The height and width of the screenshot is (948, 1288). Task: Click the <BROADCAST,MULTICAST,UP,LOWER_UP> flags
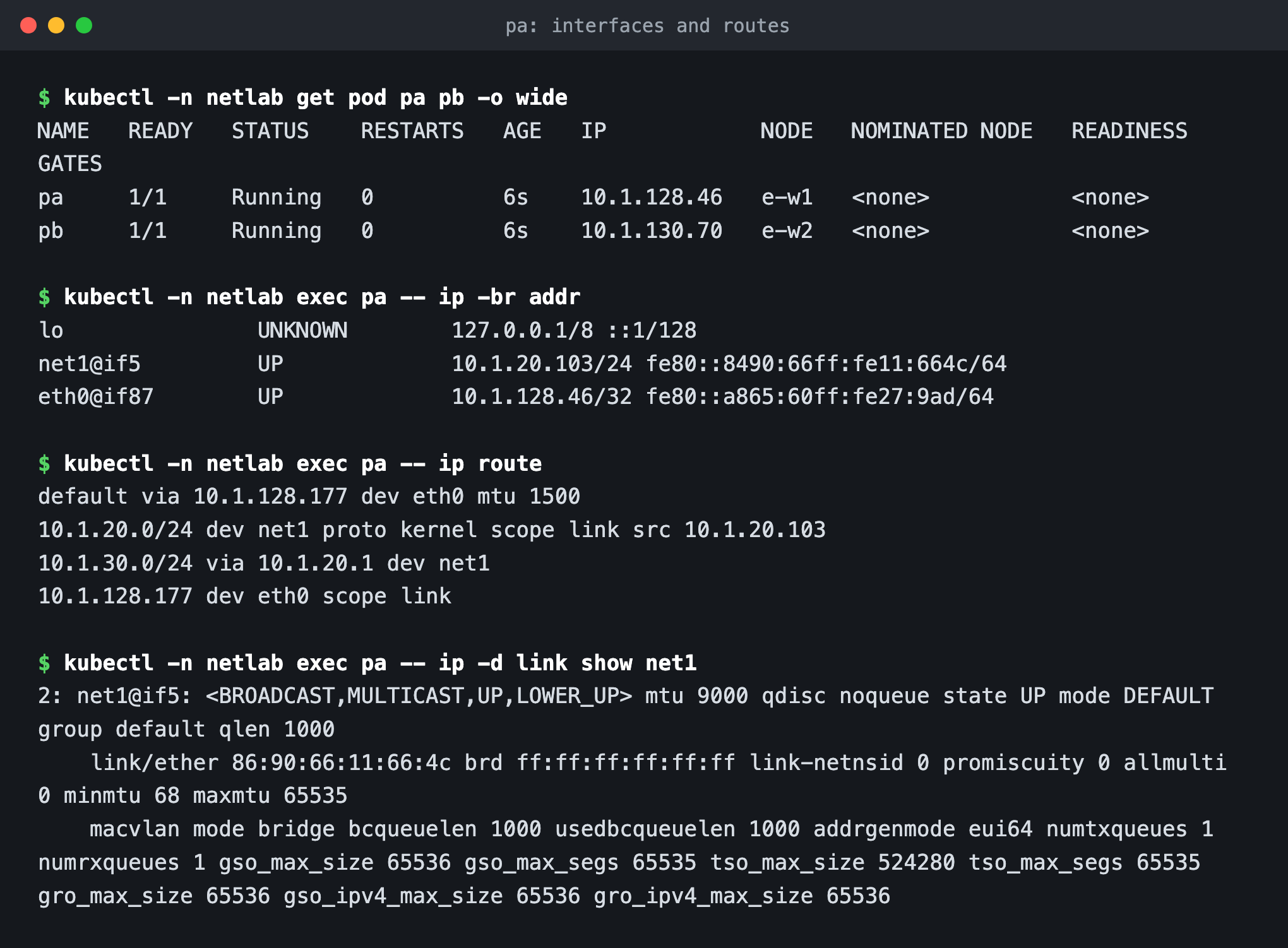419,696
